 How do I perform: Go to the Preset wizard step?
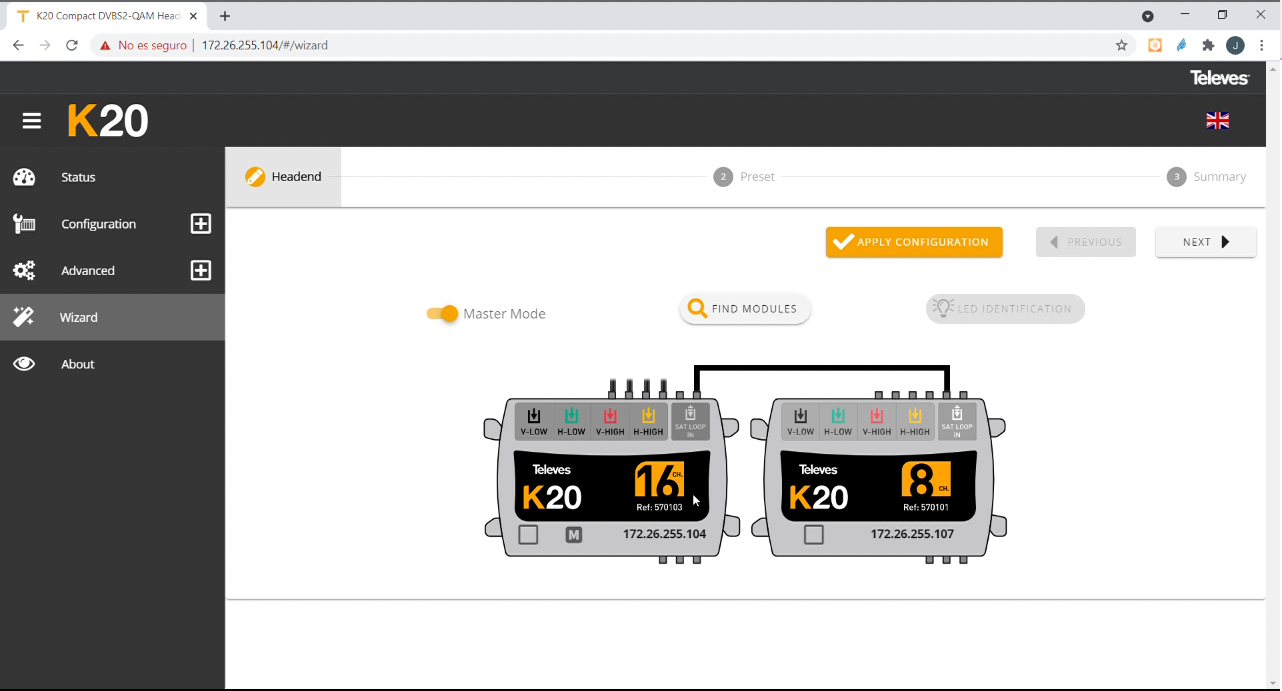pos(745,177)
